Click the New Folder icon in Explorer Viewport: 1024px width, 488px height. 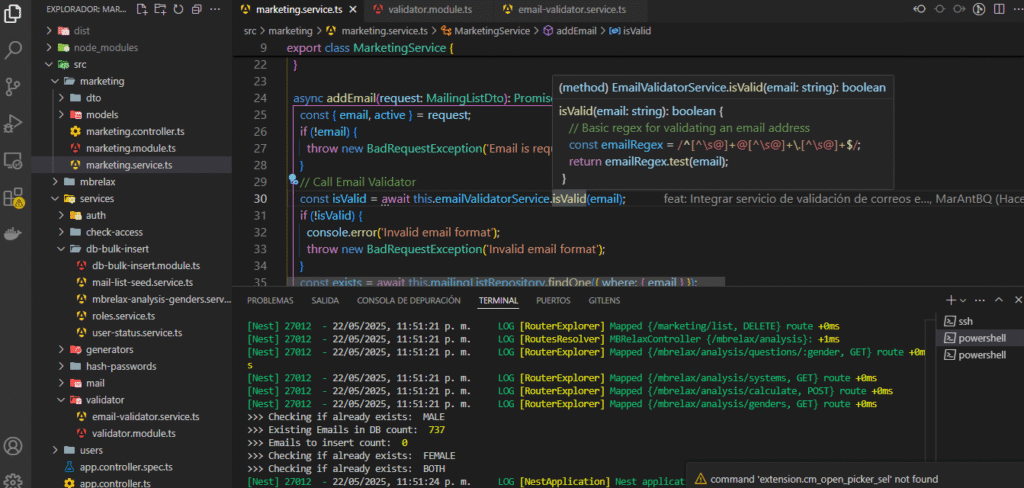(x=160, y=10)
